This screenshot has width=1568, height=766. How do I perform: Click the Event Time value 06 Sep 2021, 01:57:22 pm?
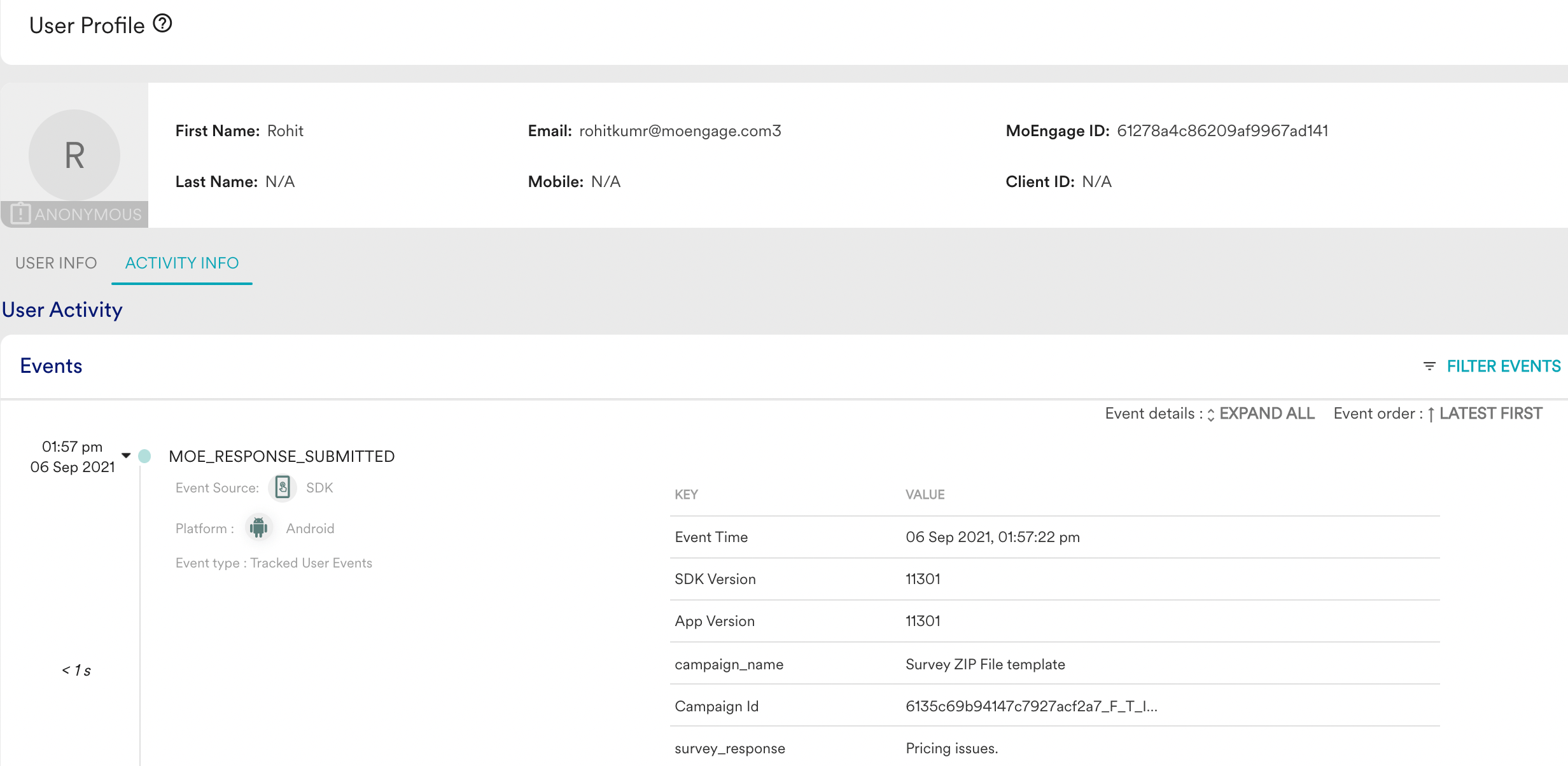(x=993, y=537)
